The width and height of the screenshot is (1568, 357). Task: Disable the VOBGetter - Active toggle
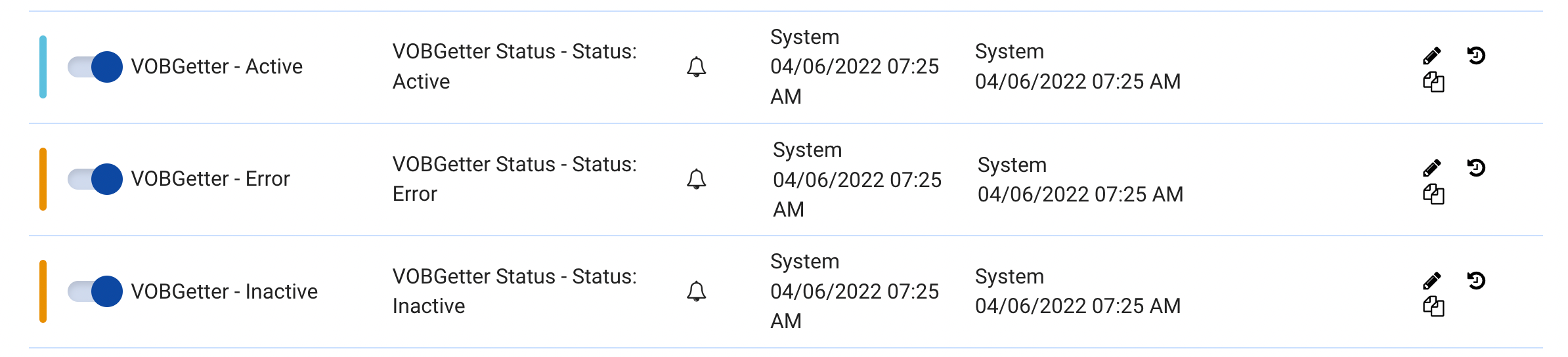pyautogui.click(x=95, y=67)
